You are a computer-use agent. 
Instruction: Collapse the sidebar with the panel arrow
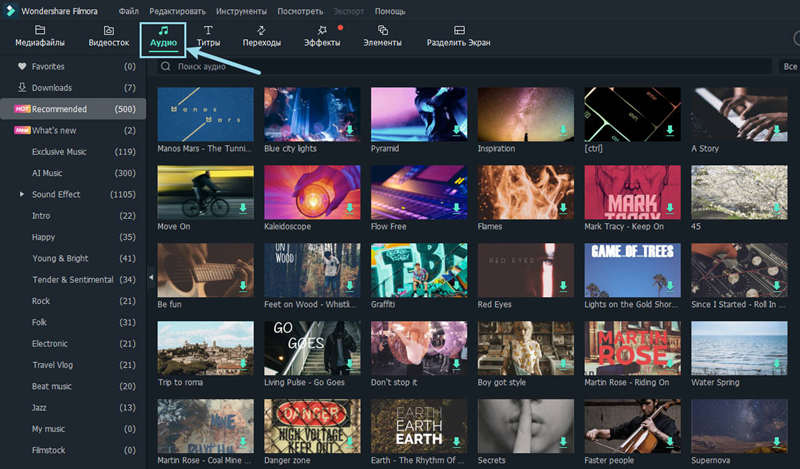(151, 277)
